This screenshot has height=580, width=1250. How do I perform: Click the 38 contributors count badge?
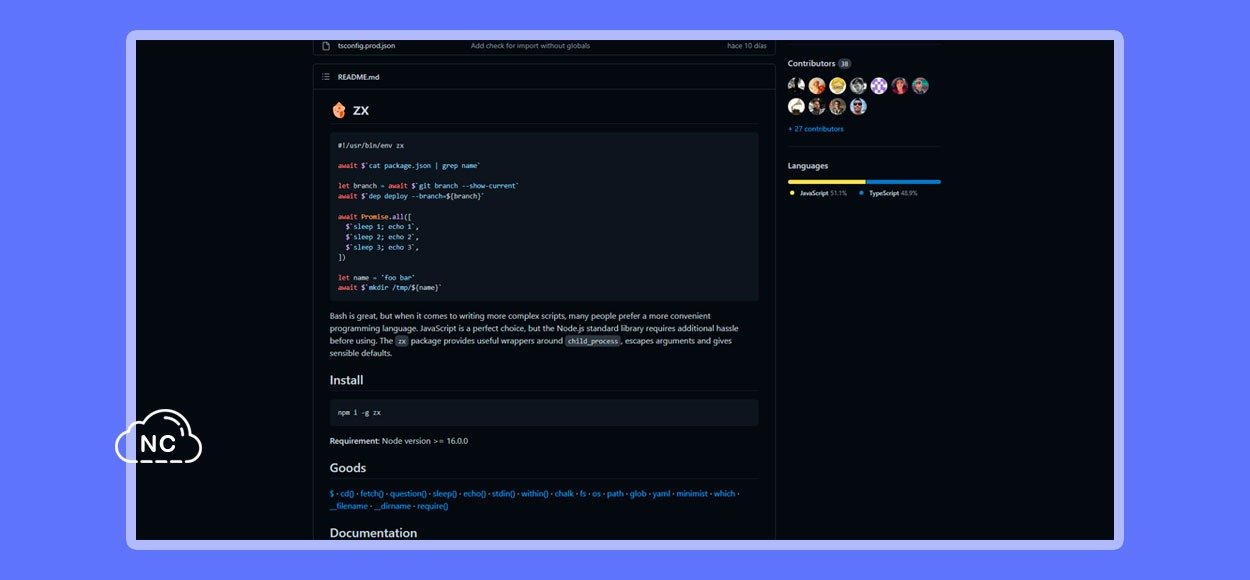tap(844, 64)
